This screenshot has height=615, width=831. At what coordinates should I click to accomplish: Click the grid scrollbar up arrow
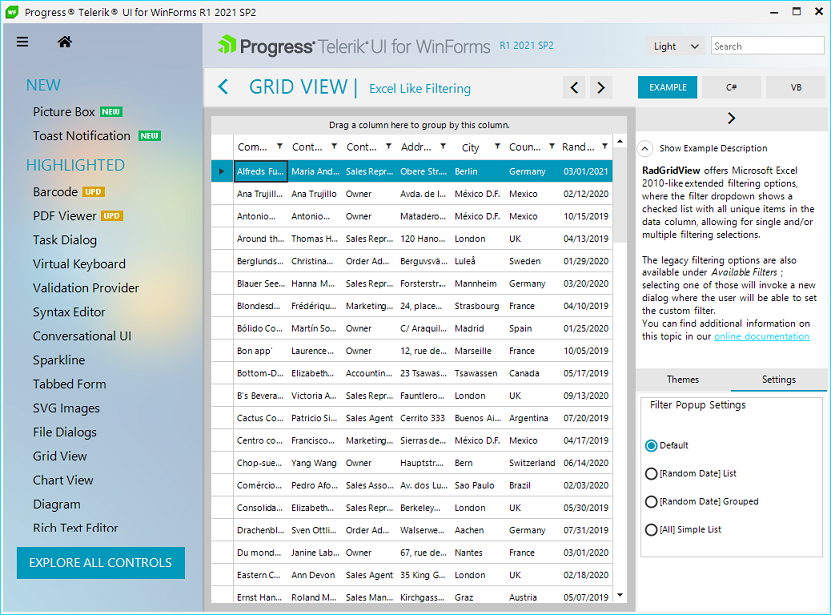click(620, 142)
